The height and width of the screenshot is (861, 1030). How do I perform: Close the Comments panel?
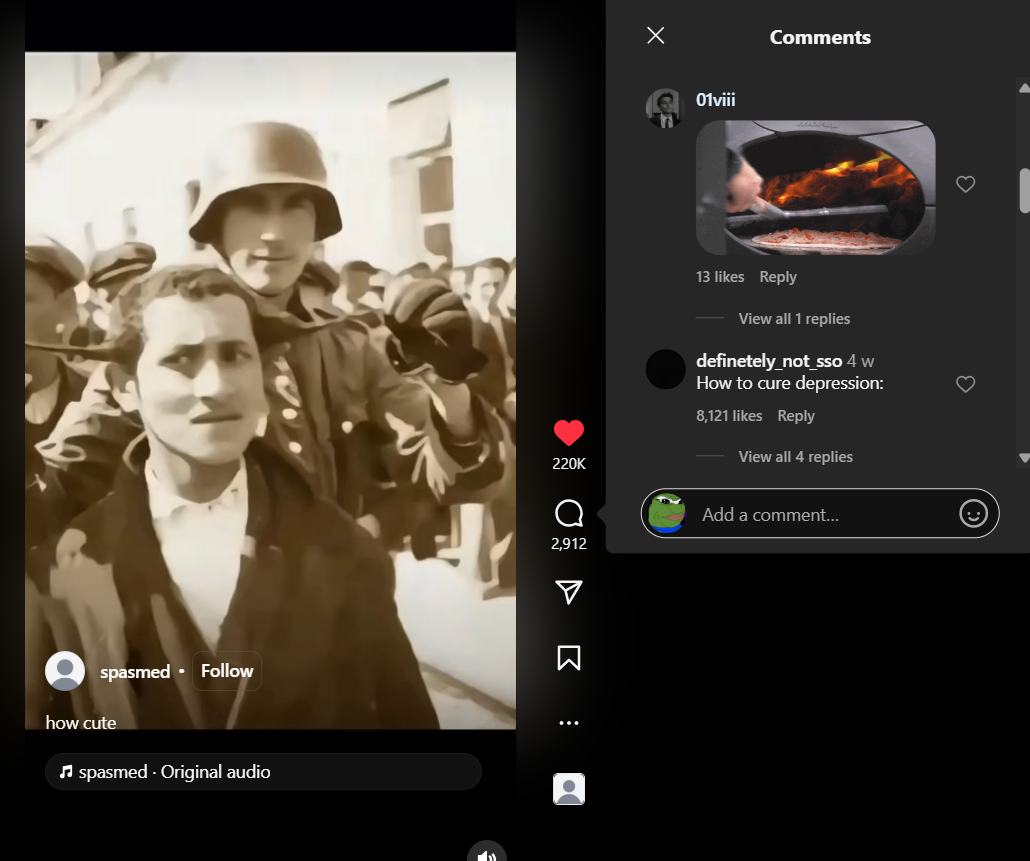pos(656,35)
